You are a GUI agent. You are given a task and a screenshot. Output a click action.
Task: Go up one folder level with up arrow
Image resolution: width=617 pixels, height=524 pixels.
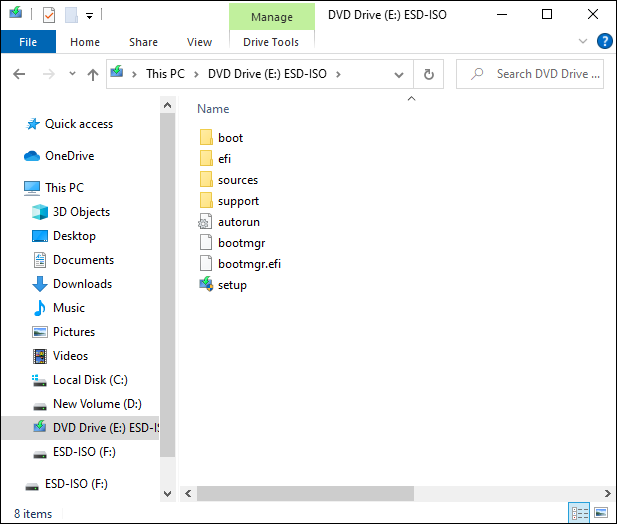click(x=93, y=74)
